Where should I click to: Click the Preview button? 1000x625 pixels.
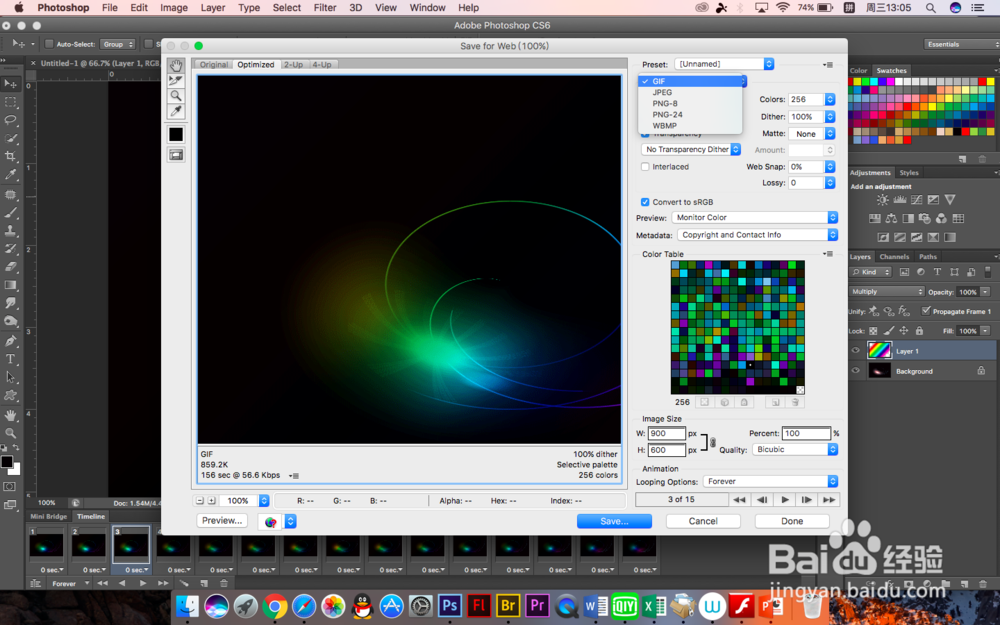pyautogui.click(x=222, y=520)
